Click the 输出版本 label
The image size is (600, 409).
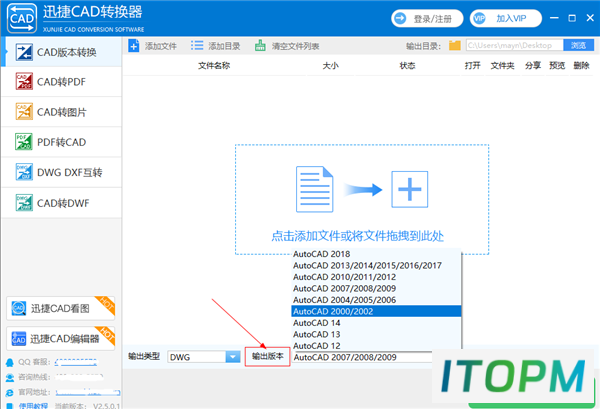click(x=267, y=357)
